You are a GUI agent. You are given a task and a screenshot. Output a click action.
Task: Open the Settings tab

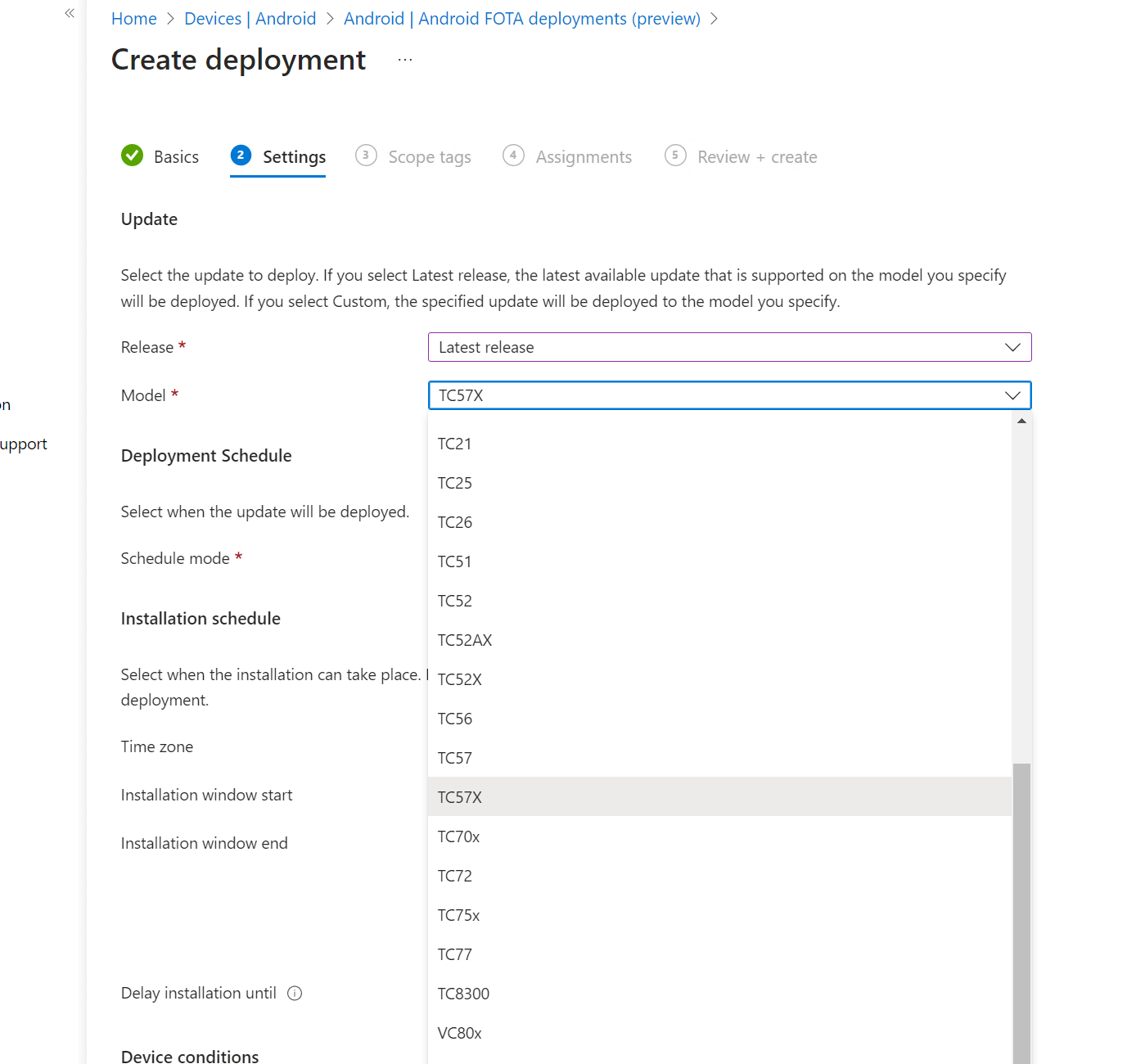coord(294,157)
